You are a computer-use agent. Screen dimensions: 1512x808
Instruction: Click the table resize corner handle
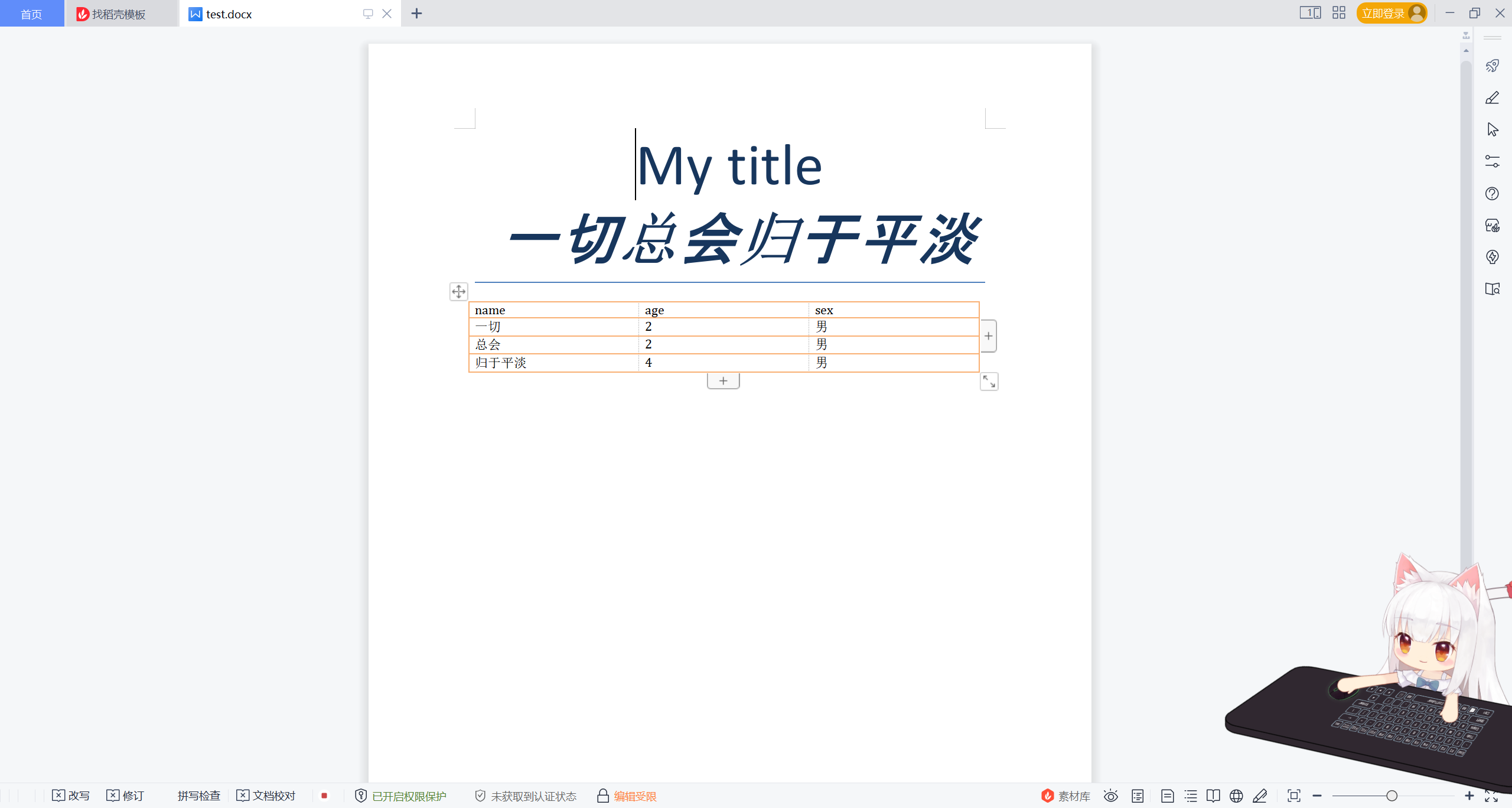pos(989,382)
